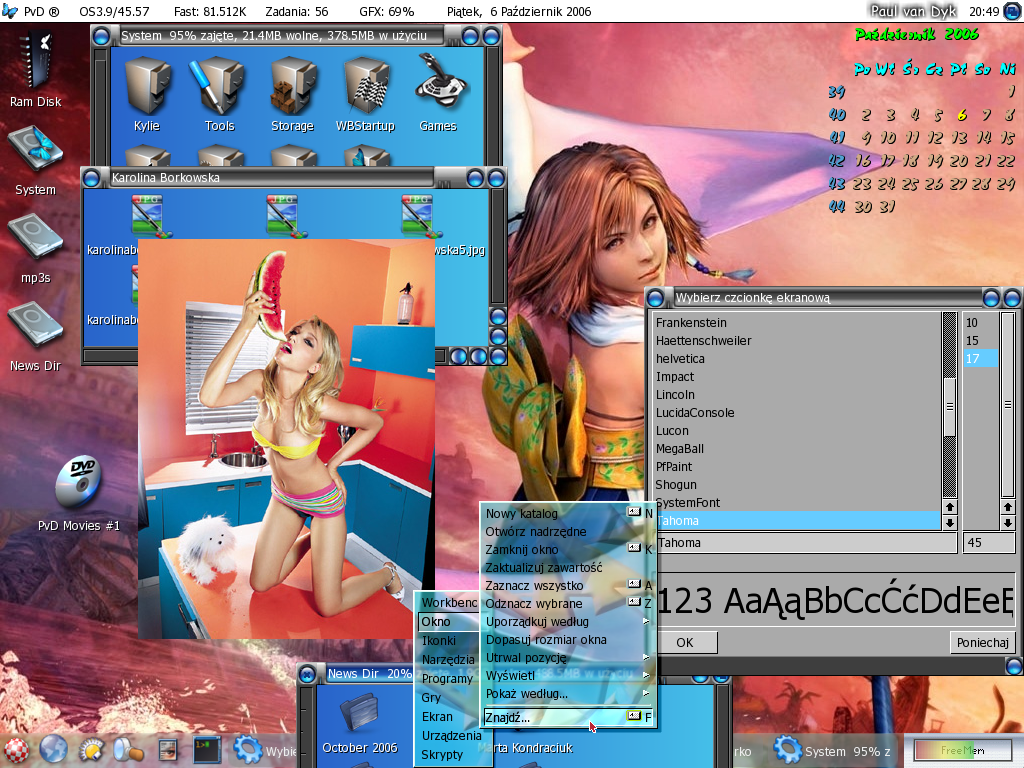Viewport: 1024px width, 768px height.
Task: Click size list scroll down arrow
Action: click(x=1007, y=522)
